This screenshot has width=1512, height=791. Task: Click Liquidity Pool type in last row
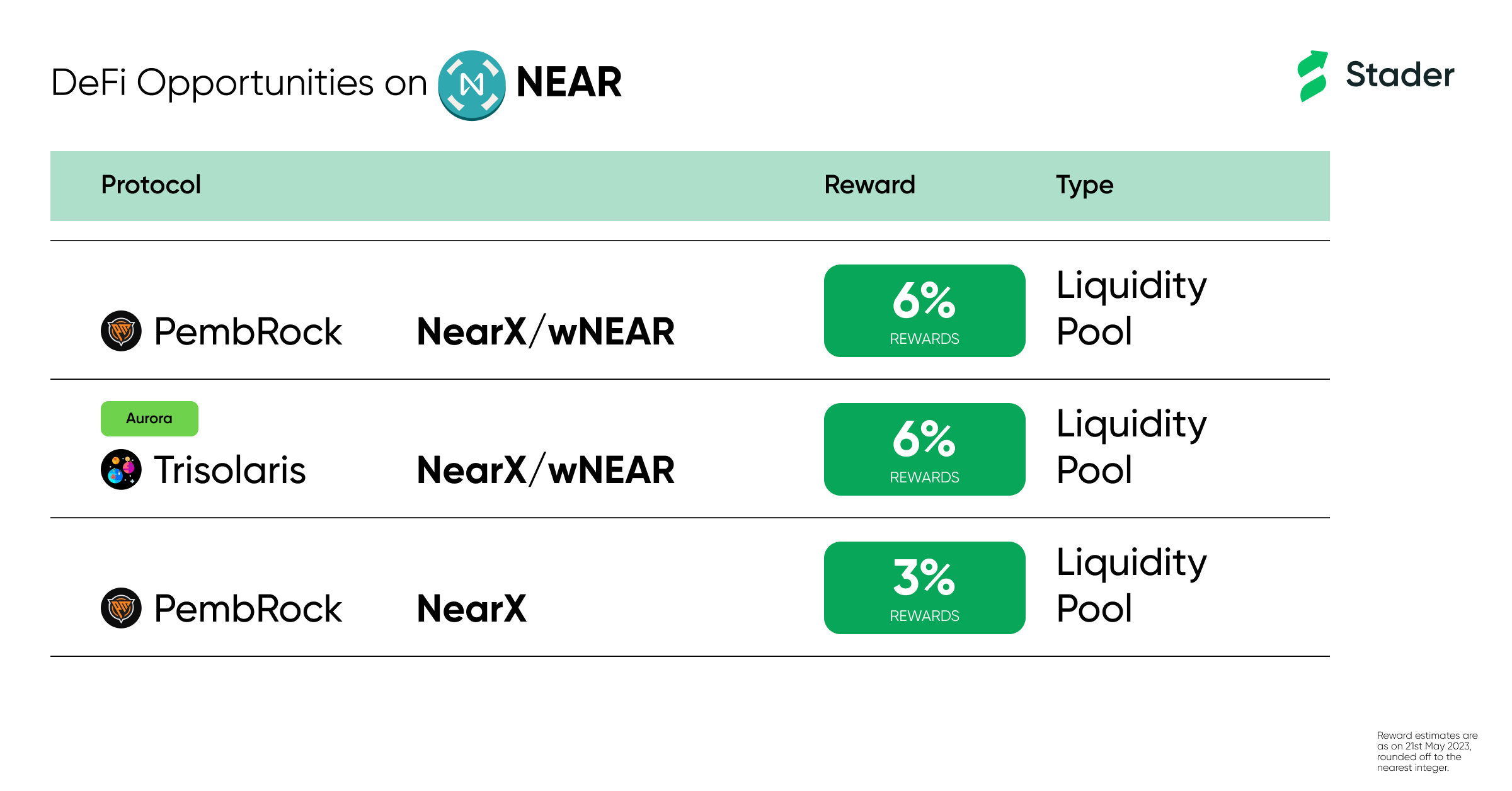(1131, 586)
